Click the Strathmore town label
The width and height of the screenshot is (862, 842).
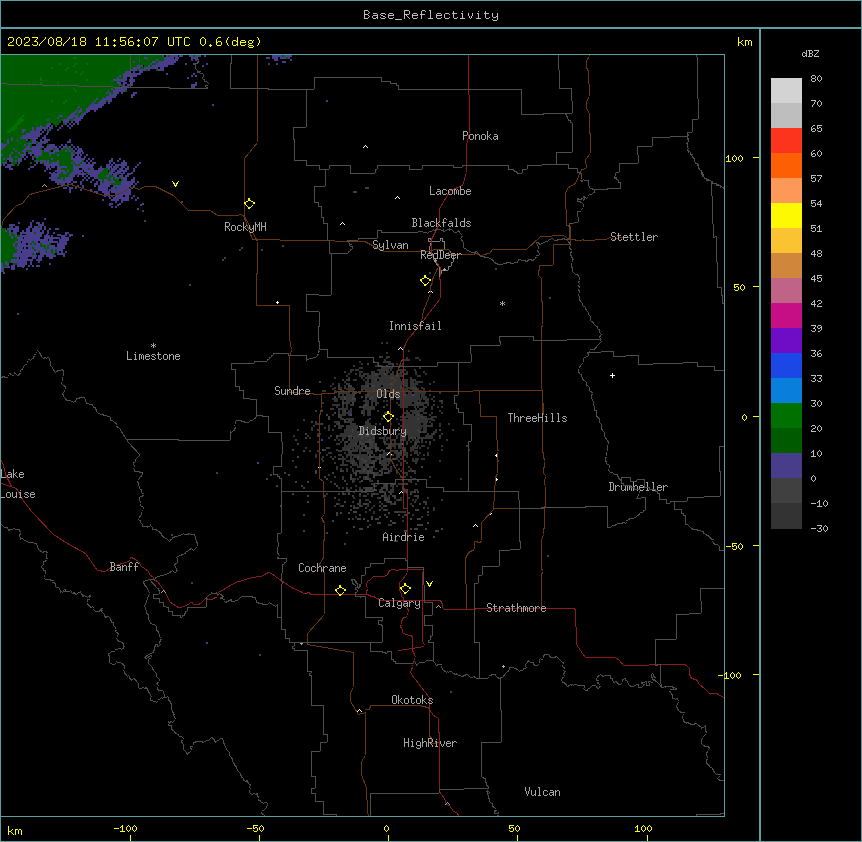[x=516, y=608]
